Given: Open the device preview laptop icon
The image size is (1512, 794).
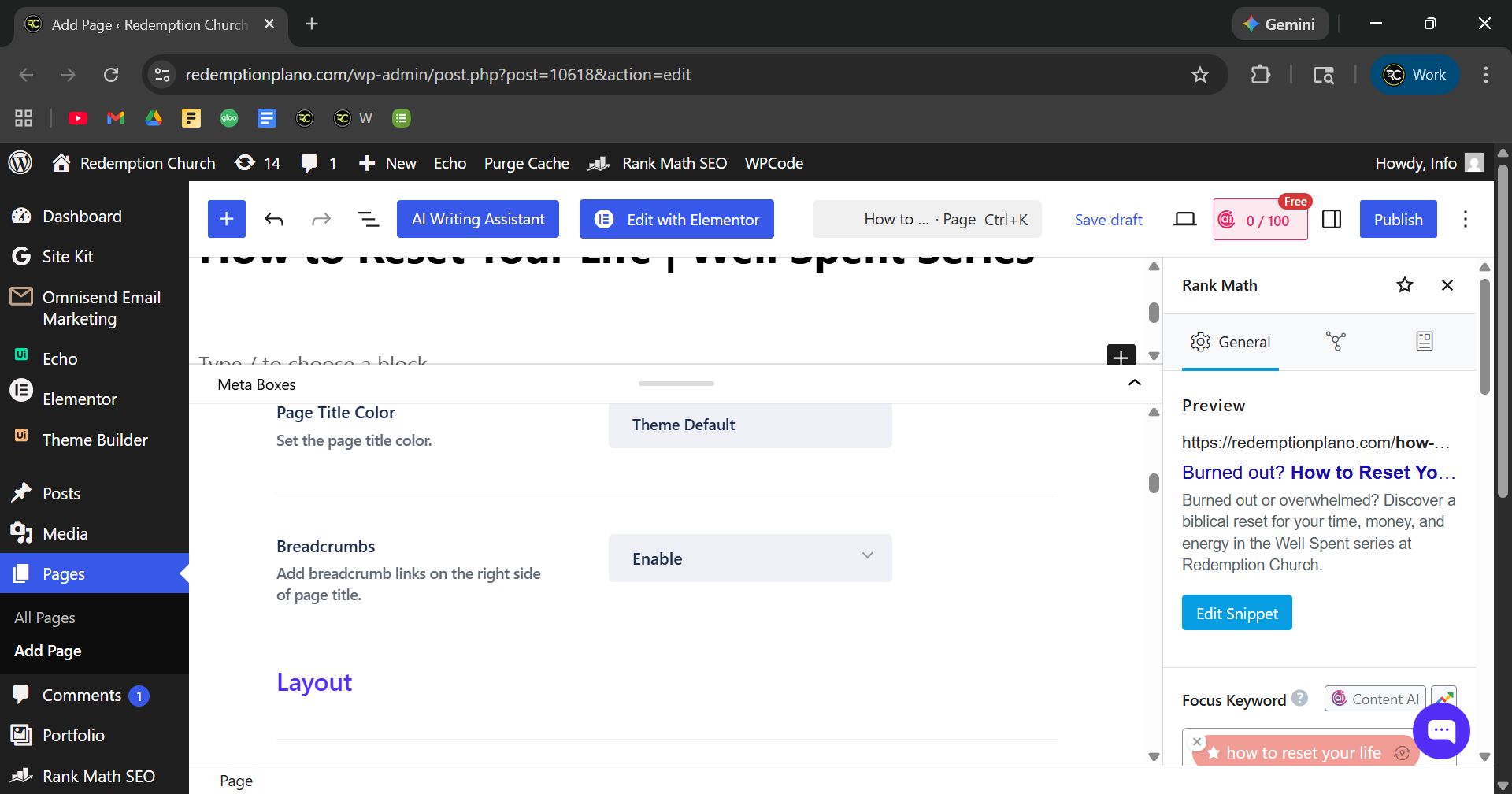Looking at the screenshot, I should (1184, 219).
